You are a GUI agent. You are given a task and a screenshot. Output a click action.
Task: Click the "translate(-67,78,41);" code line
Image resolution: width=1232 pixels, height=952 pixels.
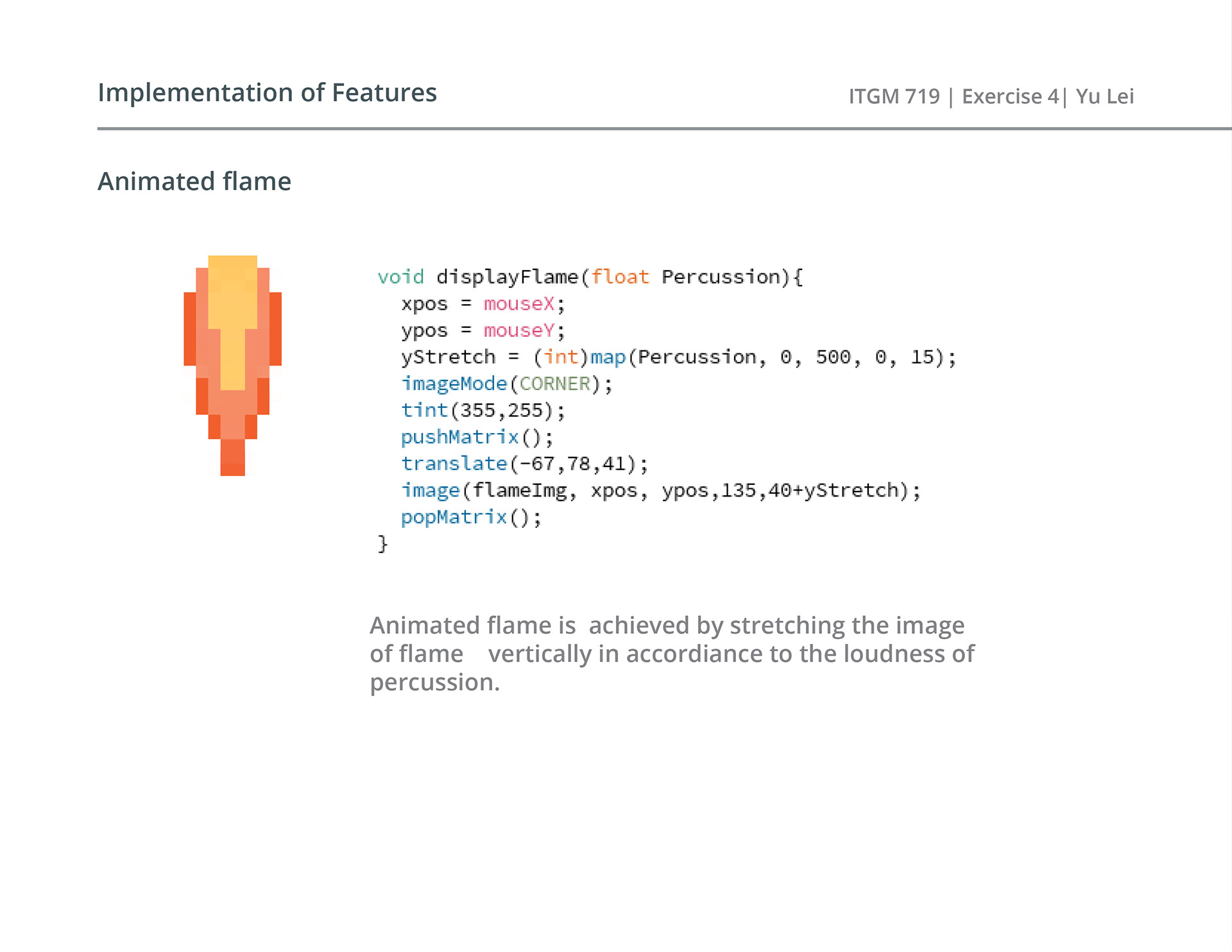pyautogui.click(x=524, y=464)
